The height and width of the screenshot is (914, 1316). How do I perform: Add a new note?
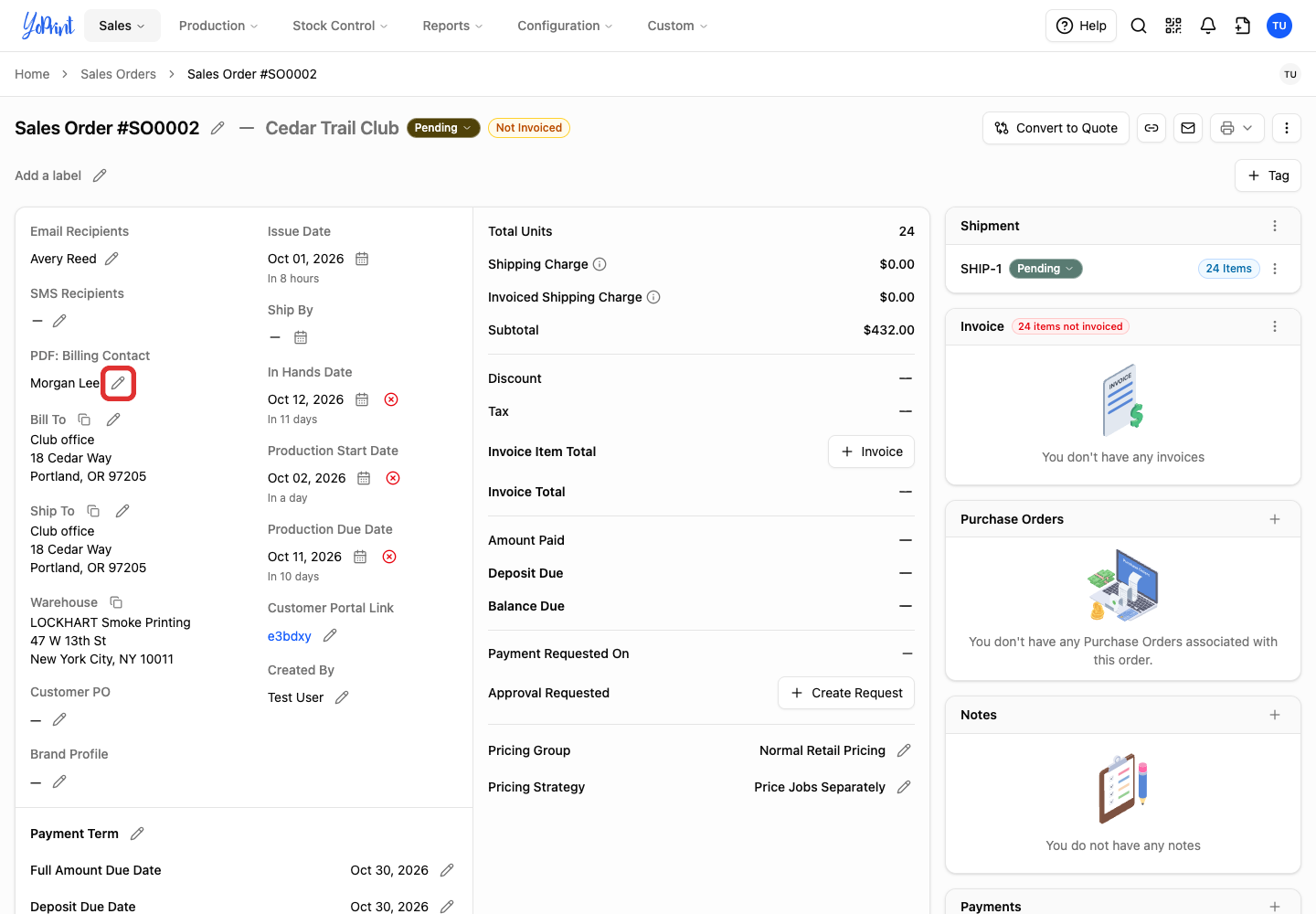[x=1275, y=715]
